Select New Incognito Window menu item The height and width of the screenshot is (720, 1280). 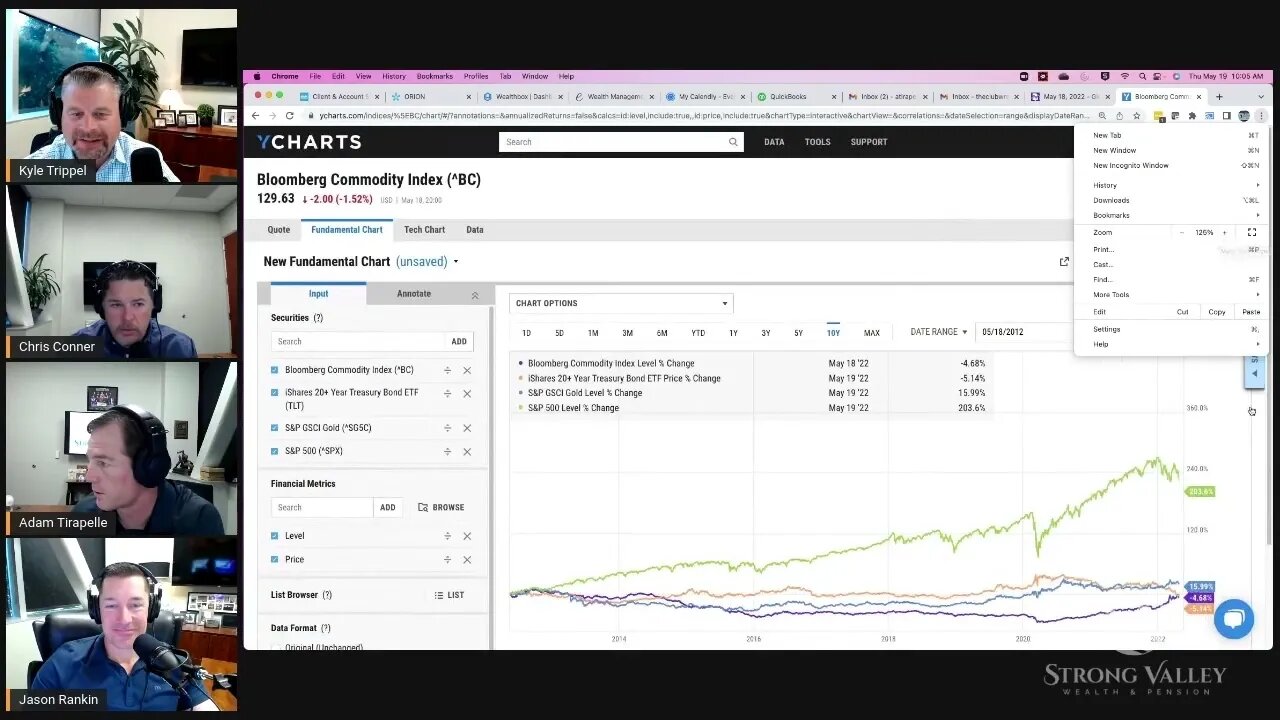pos(1130,165)
